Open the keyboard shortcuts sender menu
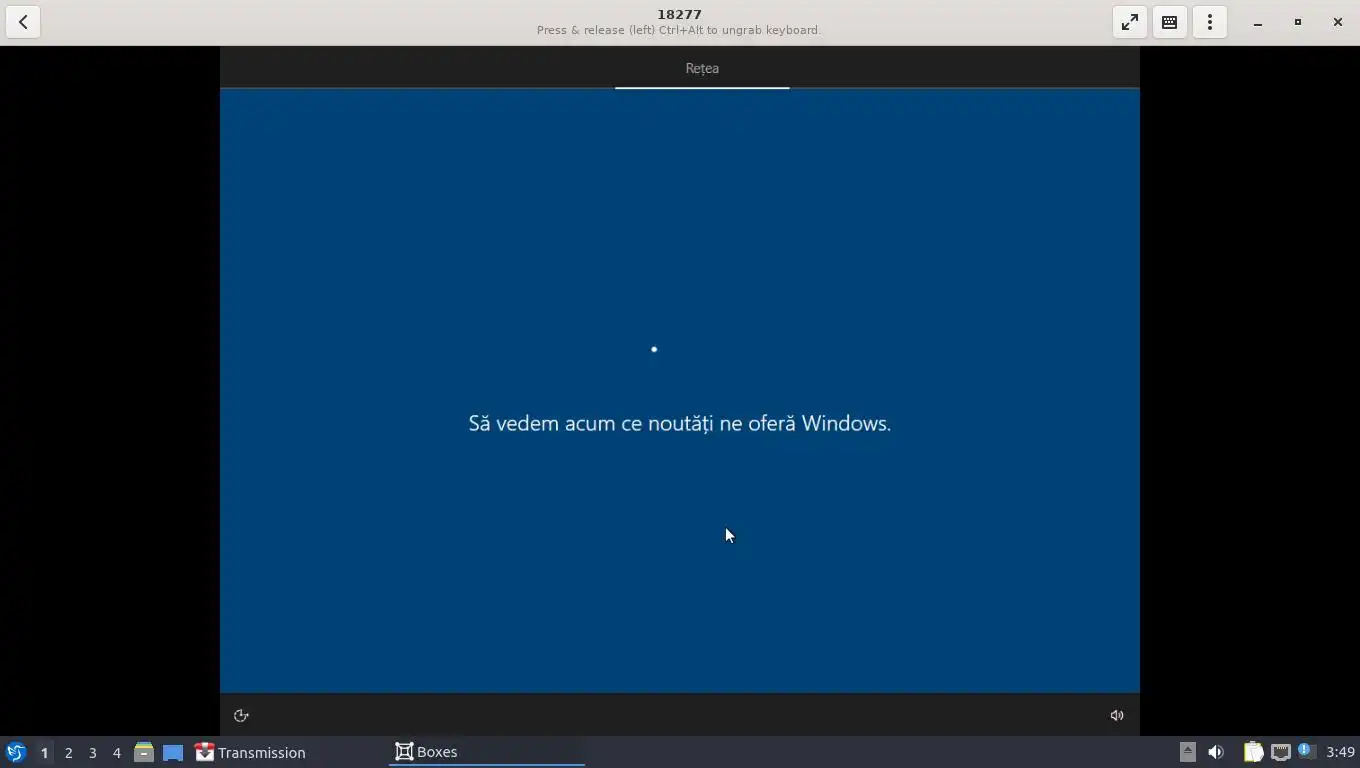The height and width of the screenshot is (768, 1360). (x=1169, y=22)
